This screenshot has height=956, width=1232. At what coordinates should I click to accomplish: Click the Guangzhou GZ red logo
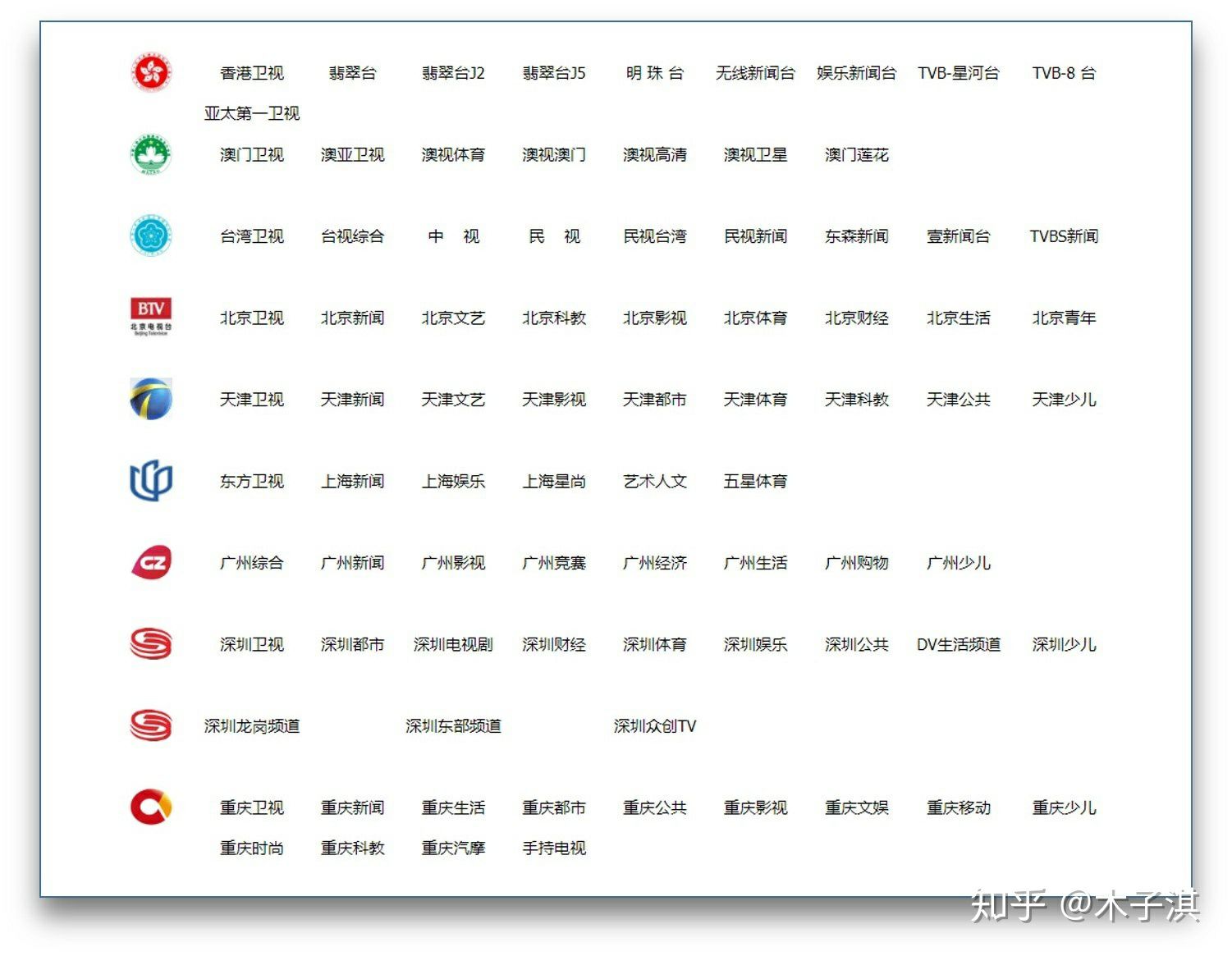click(x=151, y=562)
